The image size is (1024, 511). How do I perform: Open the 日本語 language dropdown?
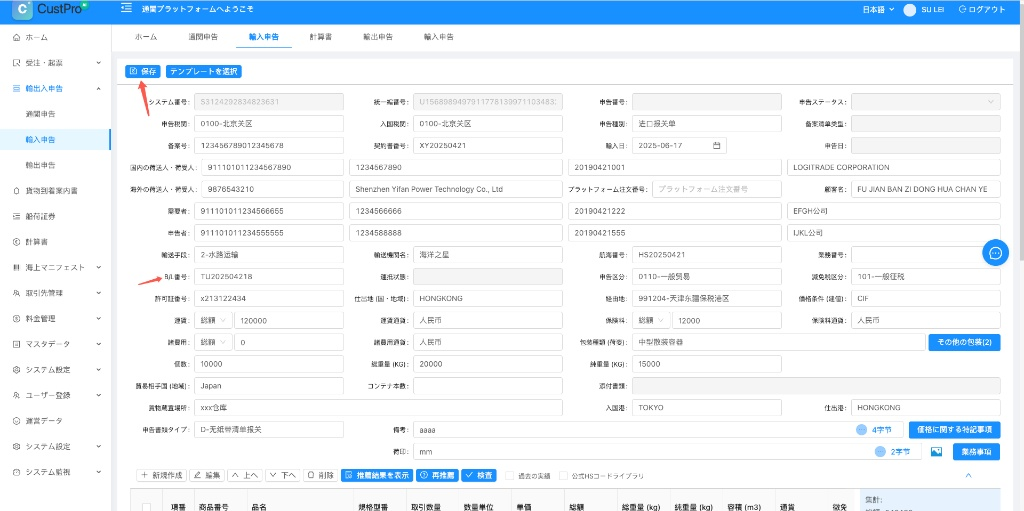click(x=878, y=10)
